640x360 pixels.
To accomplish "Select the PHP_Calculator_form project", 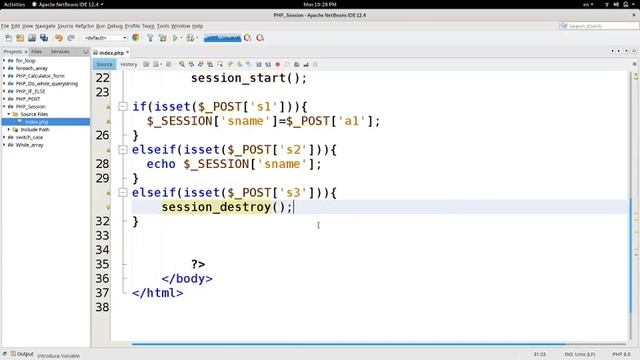I will pyautogui.click(x=40, y=76).
